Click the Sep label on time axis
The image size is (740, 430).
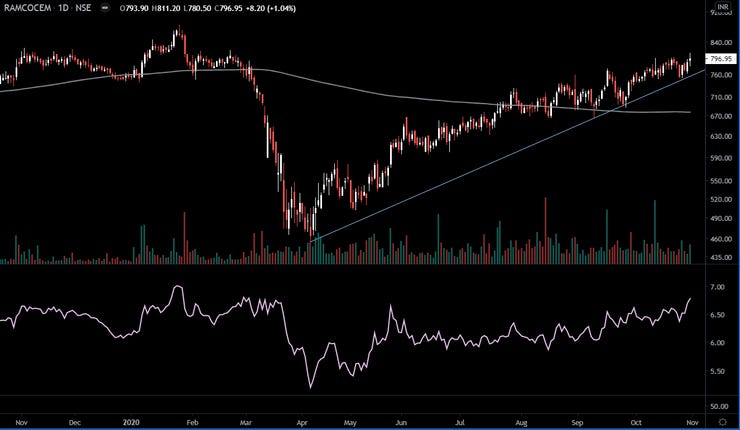click(x=577, y=422)
